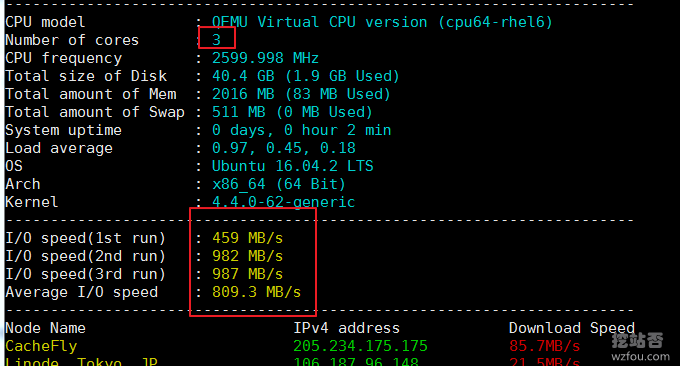This screenshot has width=680, height=366.
Task: Click the uptime value 0 days, 0 hour 2 min
Action: pyautogui.click(x=301, y=130)
